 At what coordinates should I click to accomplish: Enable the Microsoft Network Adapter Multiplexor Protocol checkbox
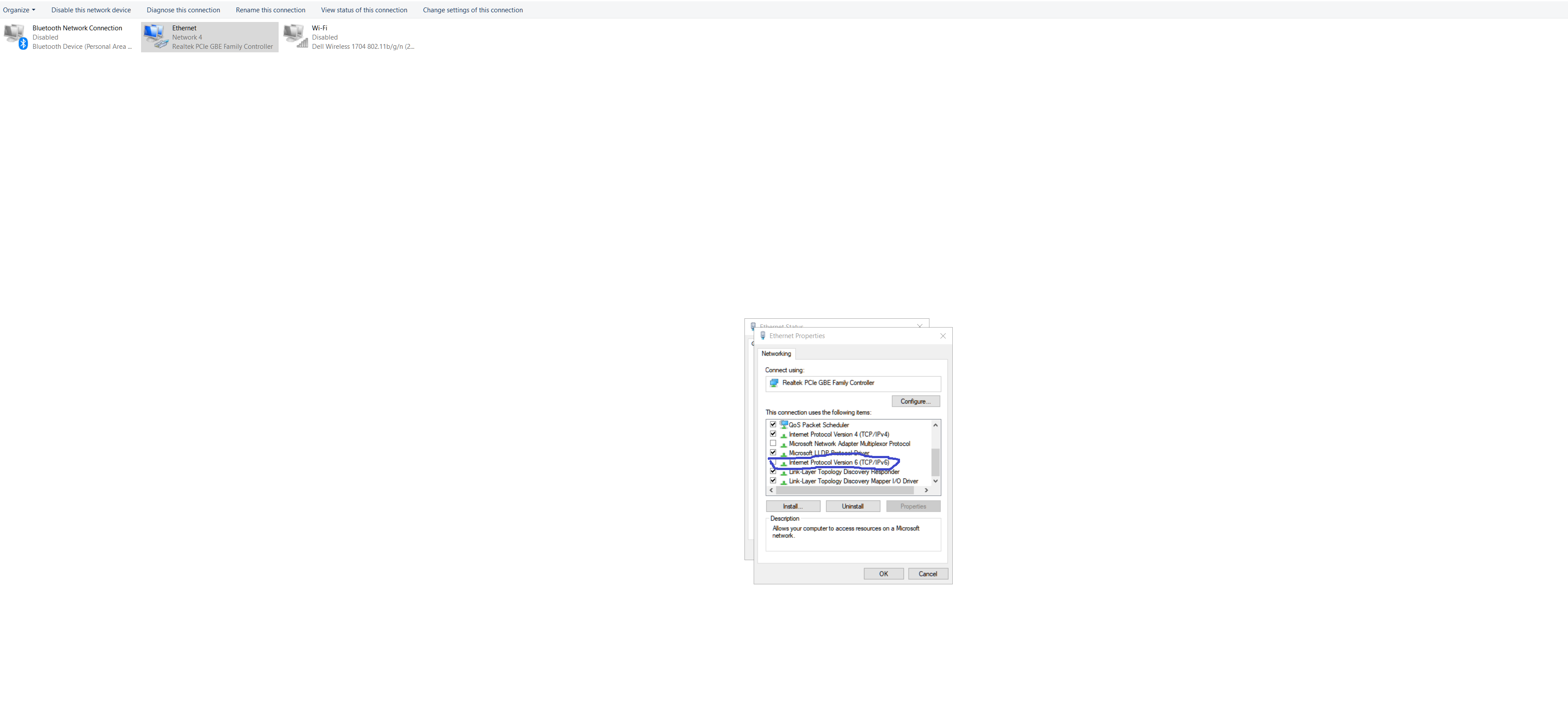[x=773, y=443]
